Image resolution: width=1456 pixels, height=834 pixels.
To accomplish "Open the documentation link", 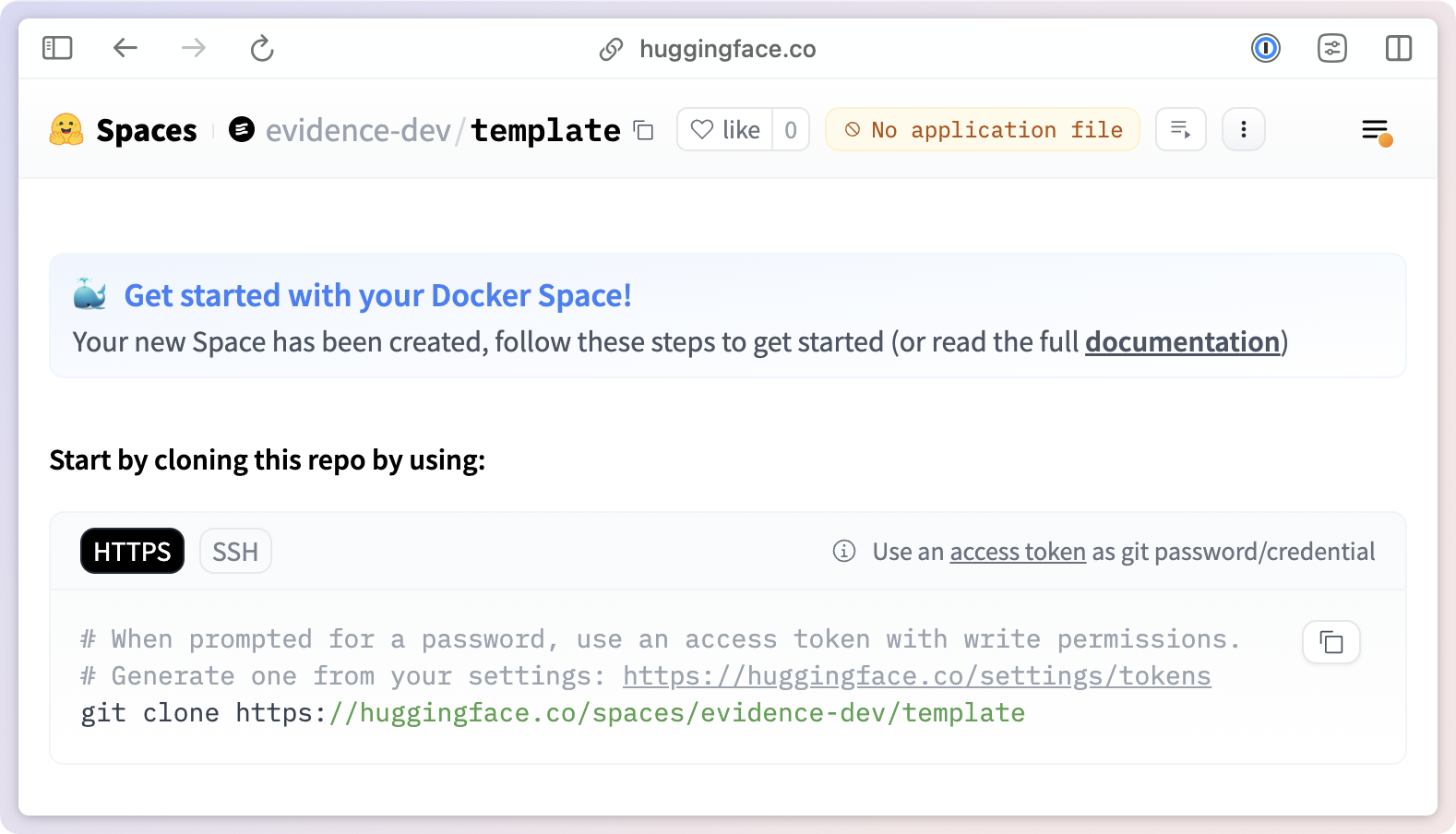I will click(x=1182, y=342).
